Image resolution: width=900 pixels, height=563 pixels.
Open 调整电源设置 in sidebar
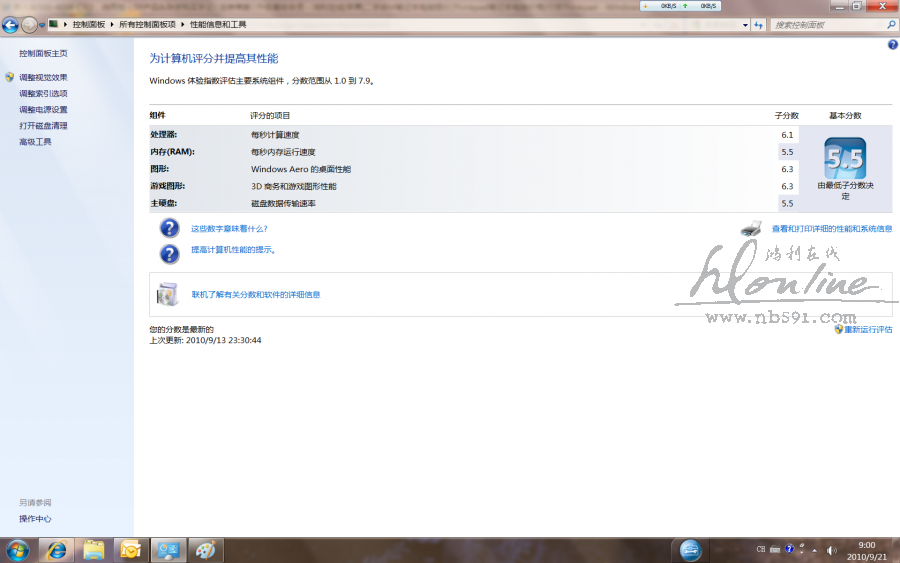[x=43, y=110]
